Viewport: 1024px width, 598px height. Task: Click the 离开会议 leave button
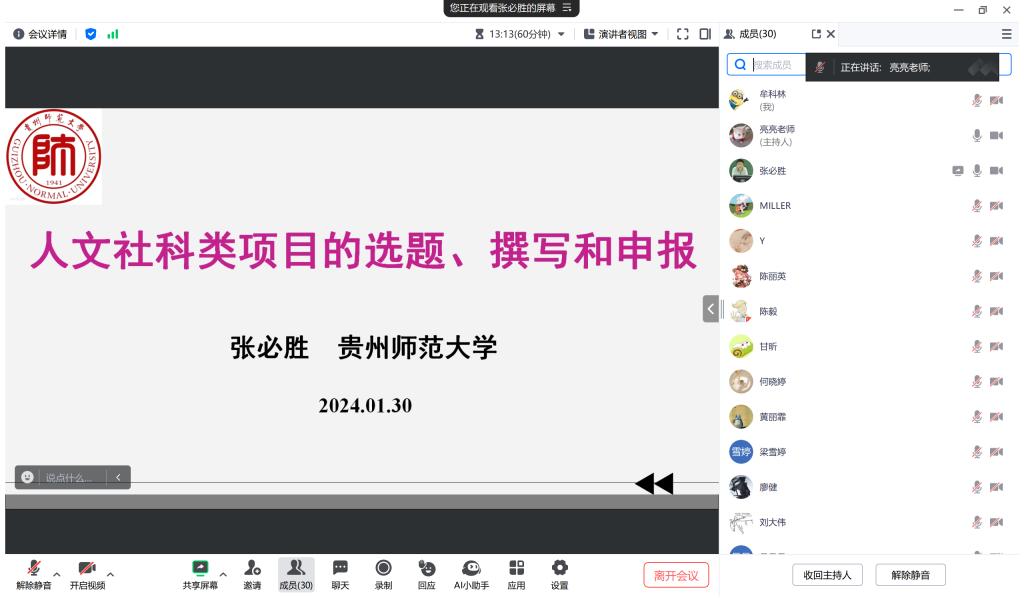tap(676, 575)
